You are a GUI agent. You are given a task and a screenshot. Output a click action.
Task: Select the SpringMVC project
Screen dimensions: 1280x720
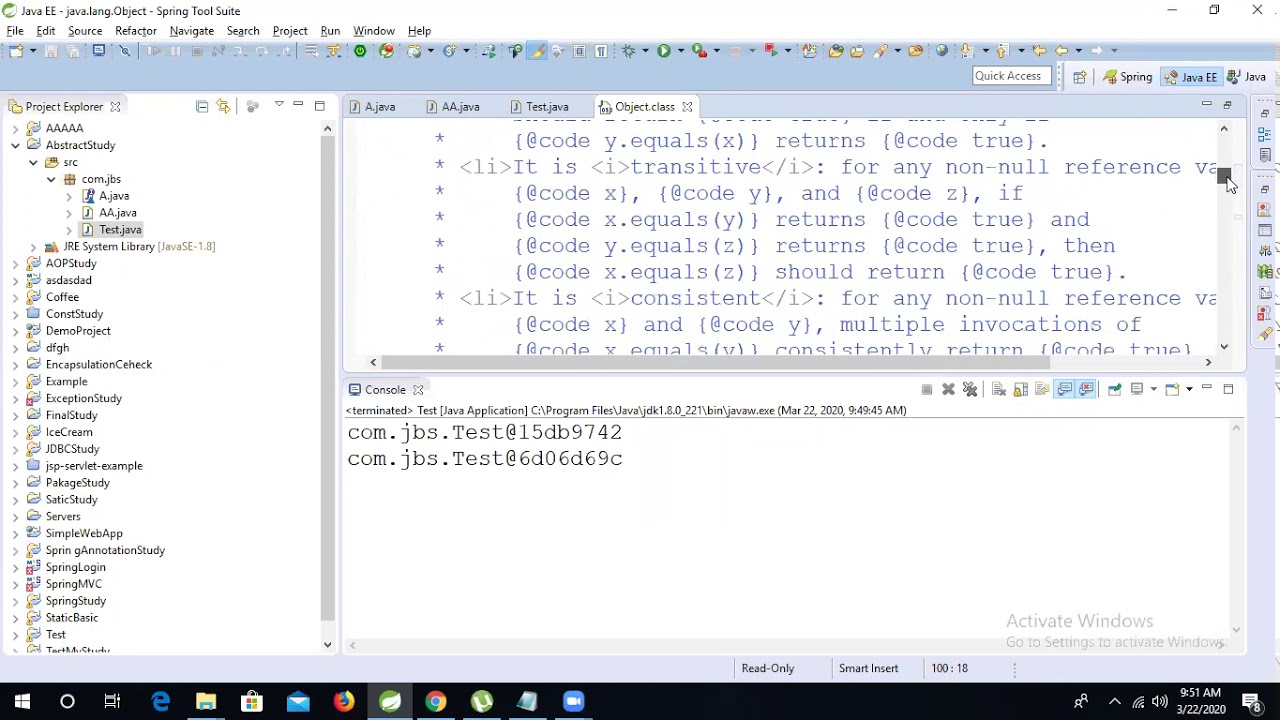tap(73, 584)
